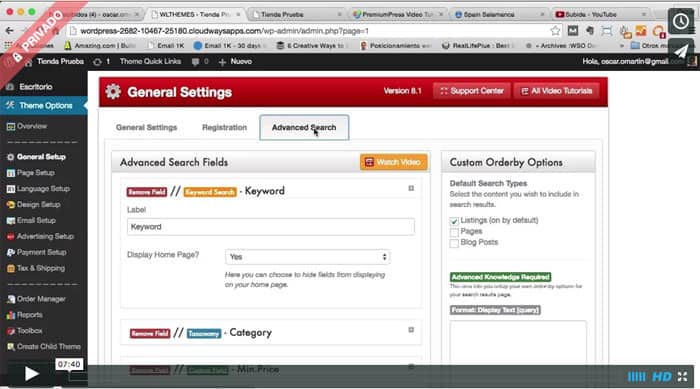Collapse the Keyword field panel
The image size is (700, 389).
[411, 188]
